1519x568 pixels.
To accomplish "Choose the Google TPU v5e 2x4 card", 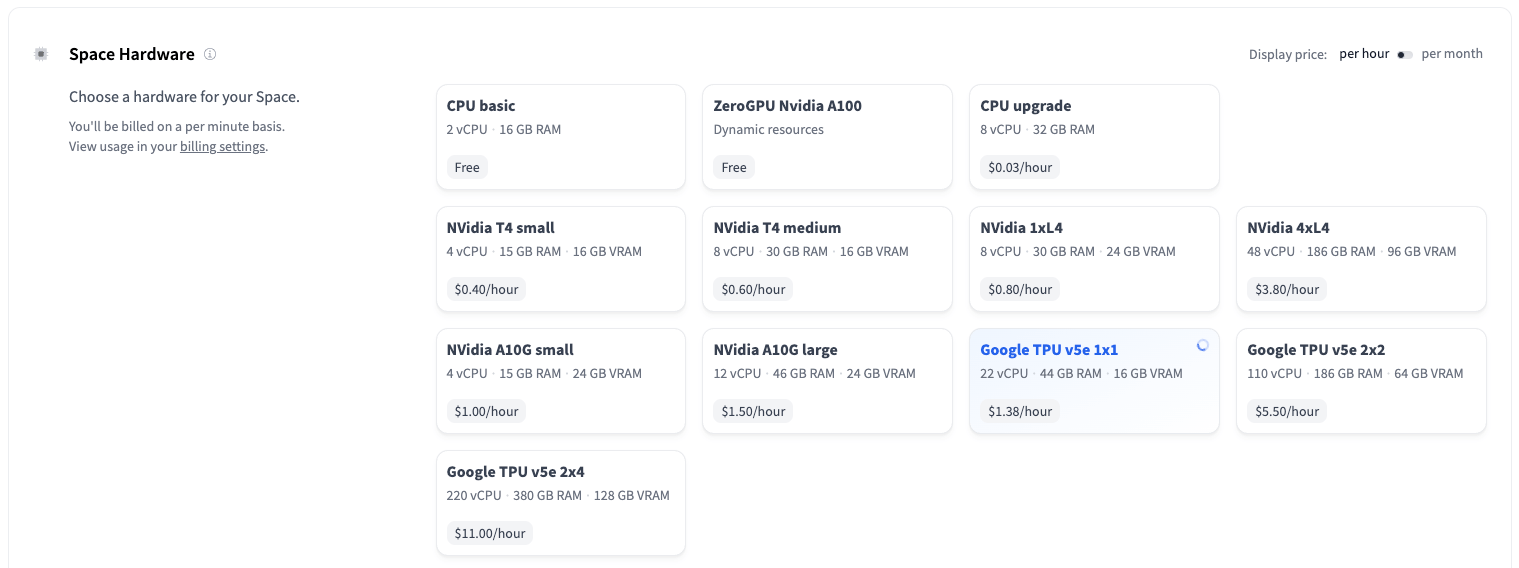I will 560,503.
